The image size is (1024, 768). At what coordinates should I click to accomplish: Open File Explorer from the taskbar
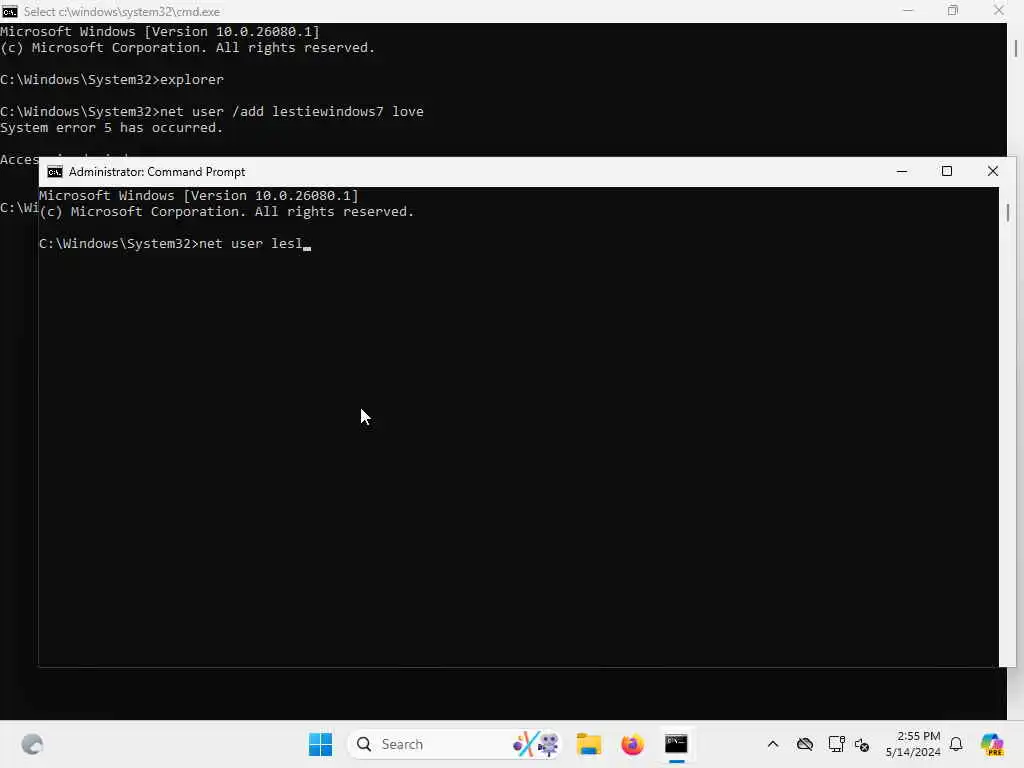pos(588,744)
